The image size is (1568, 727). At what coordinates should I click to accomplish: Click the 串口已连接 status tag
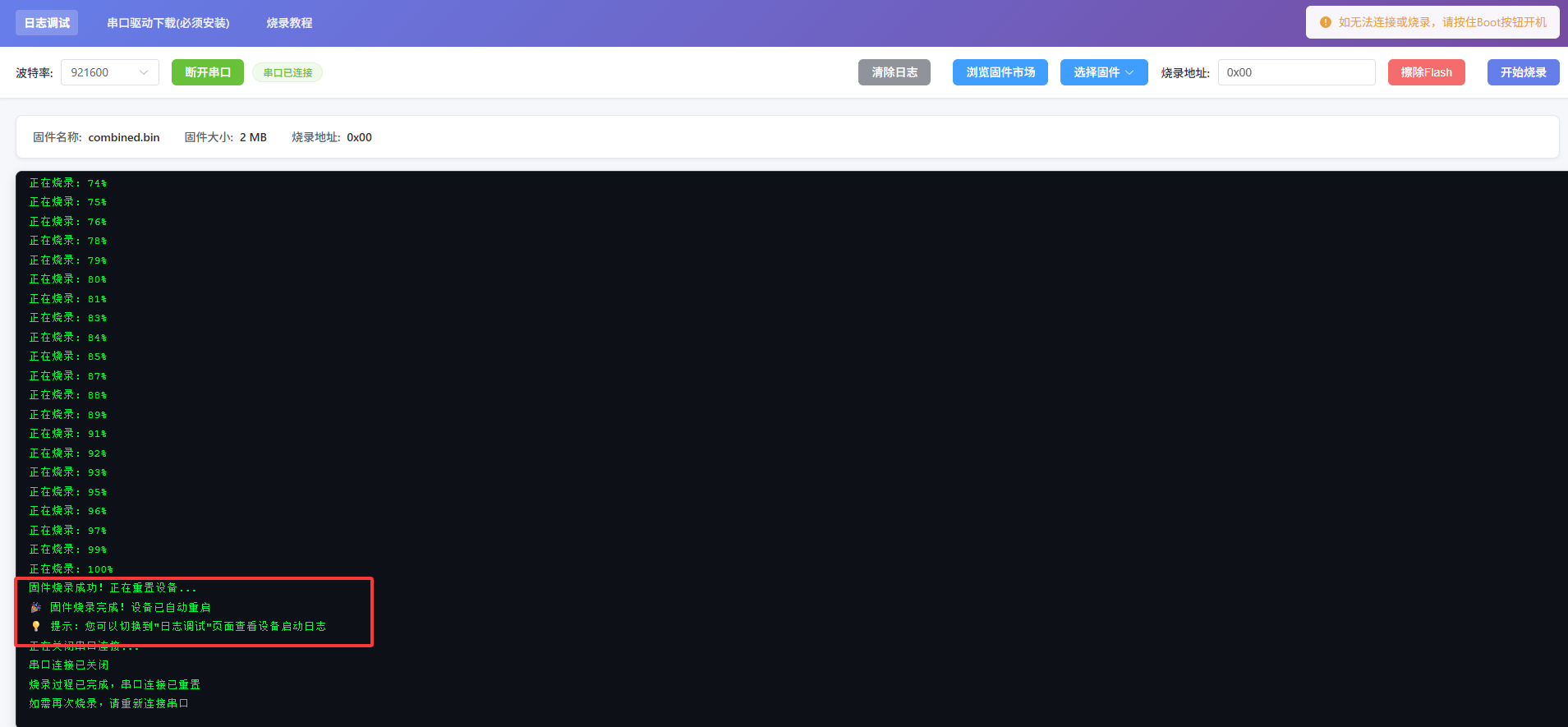tap(287, 72)
